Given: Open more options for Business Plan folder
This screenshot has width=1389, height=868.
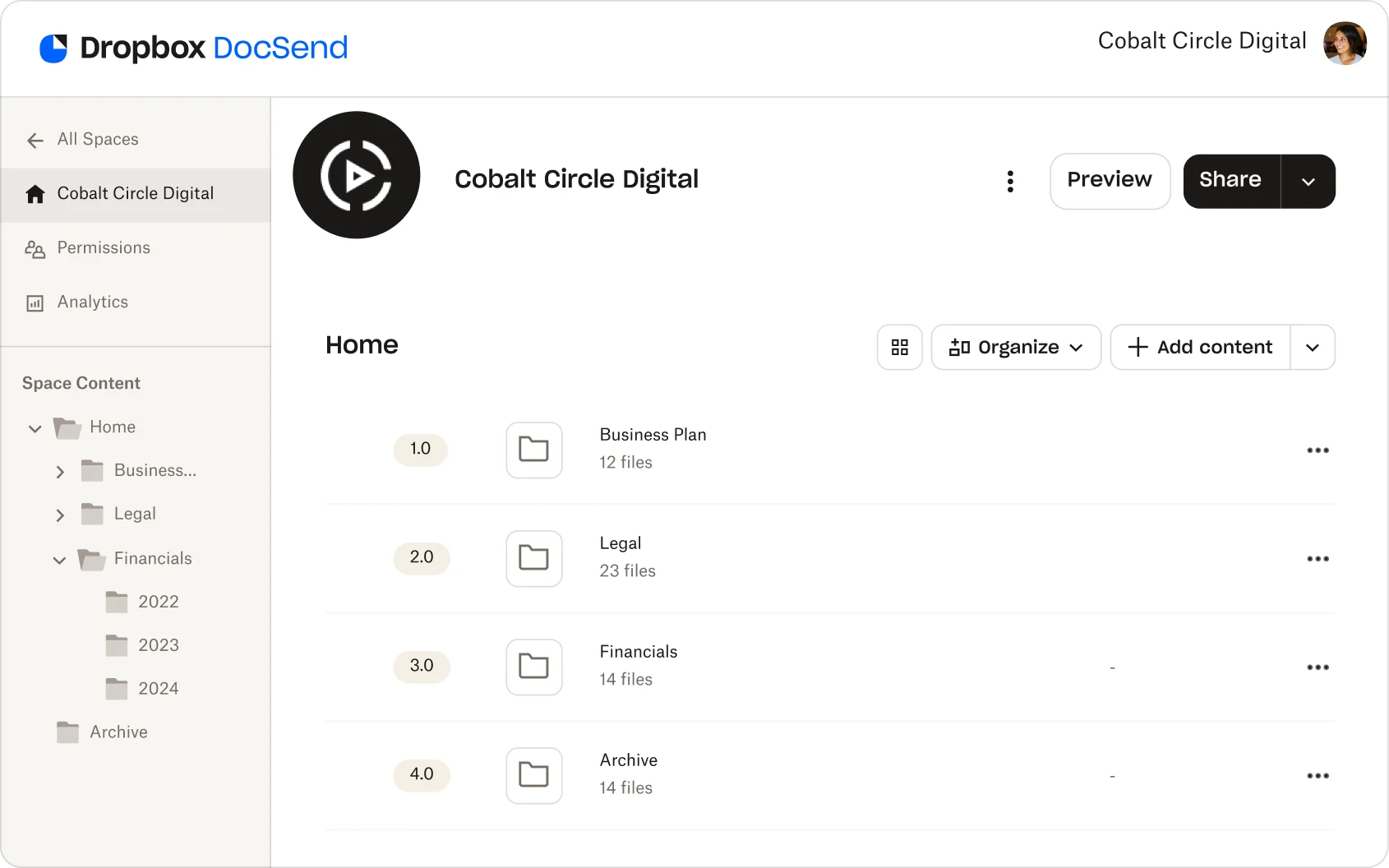Looking at the screenshot, I should (1317, 450).
